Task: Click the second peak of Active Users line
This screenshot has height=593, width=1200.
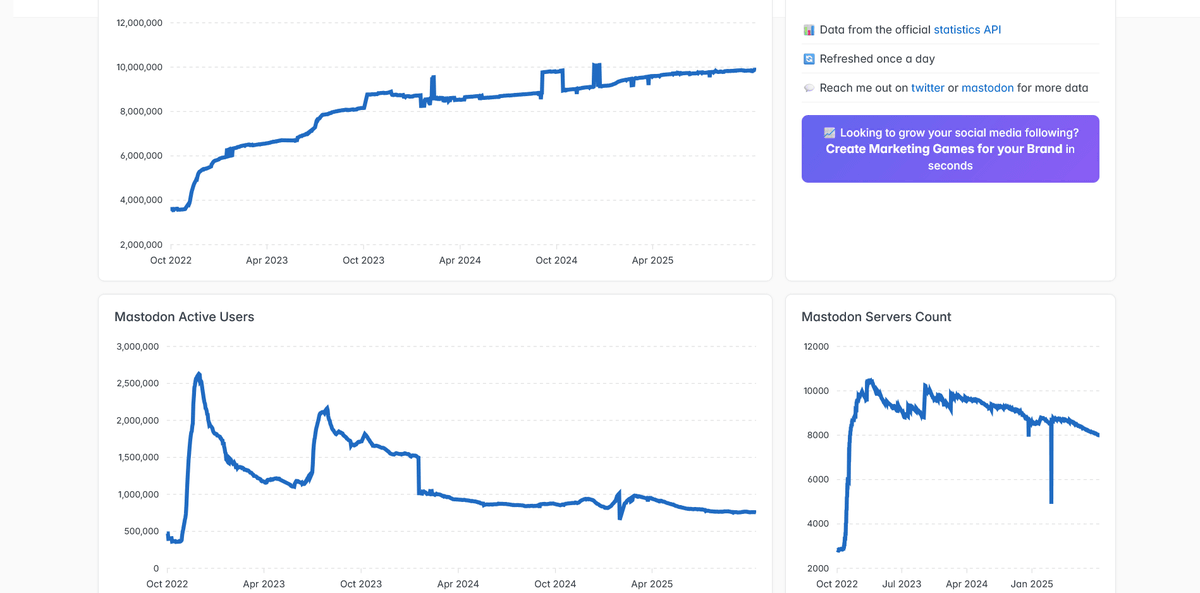Action: pyautogui.click(x=327, y=408)
